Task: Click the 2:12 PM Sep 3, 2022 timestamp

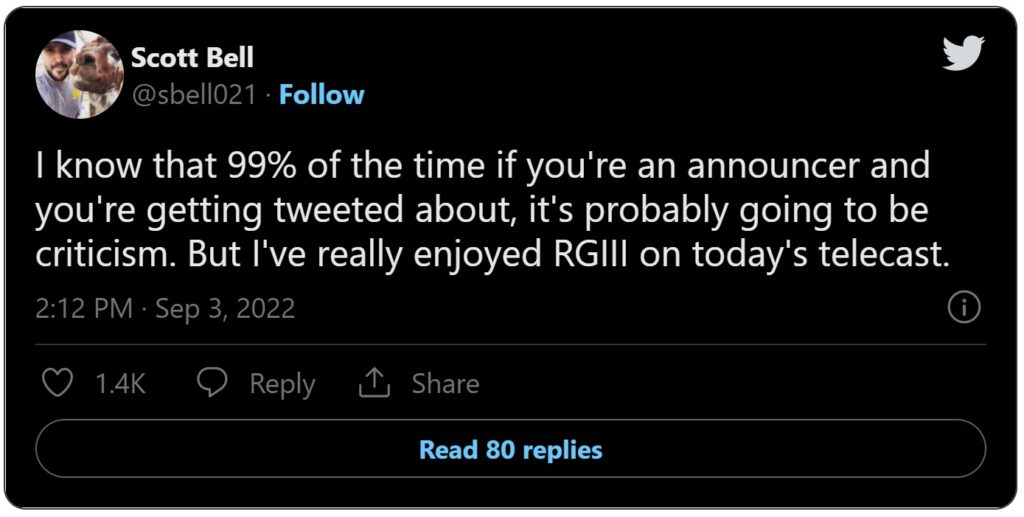Action: (165, 308)
